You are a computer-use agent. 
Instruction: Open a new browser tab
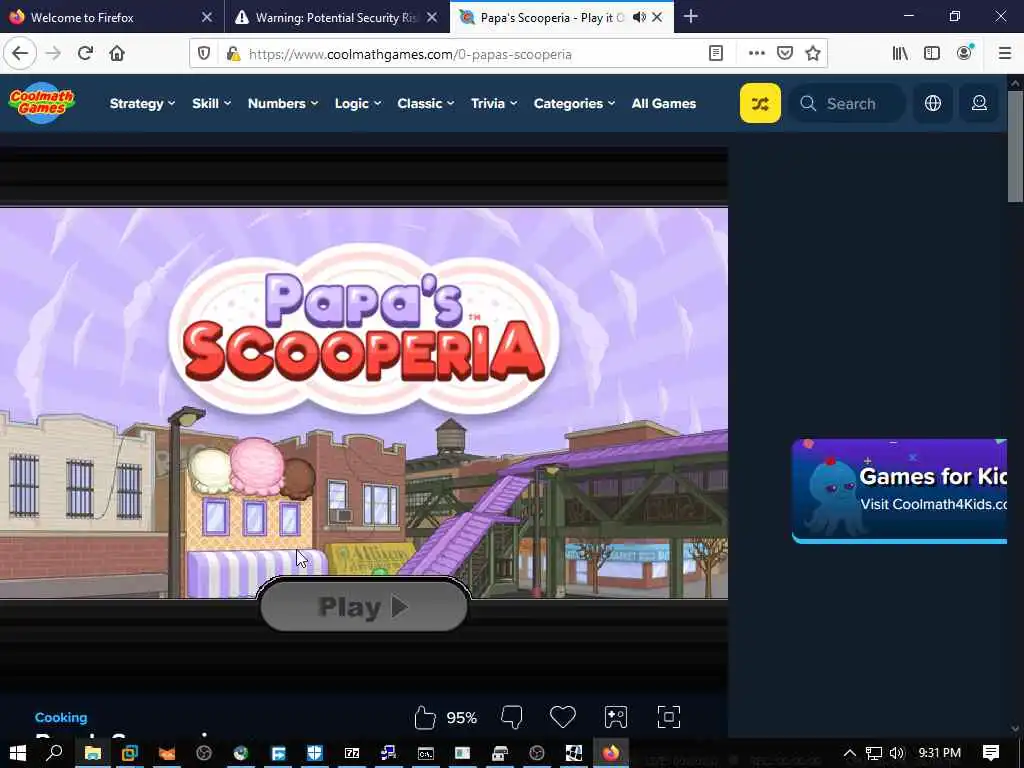(690, 17)
